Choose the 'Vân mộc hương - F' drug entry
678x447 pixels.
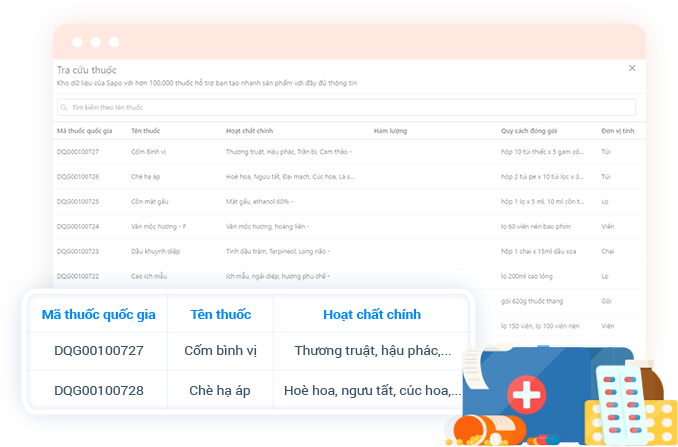158,226
